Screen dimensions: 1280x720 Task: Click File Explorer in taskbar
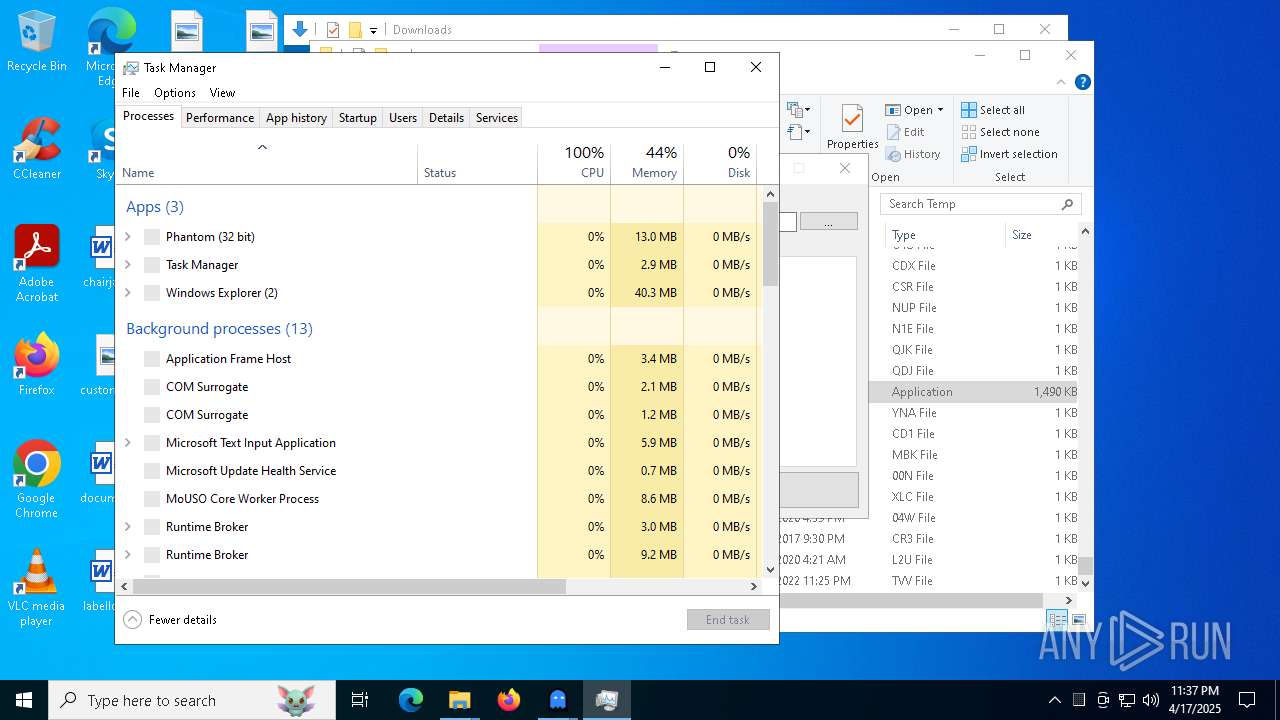click(459, 700)
